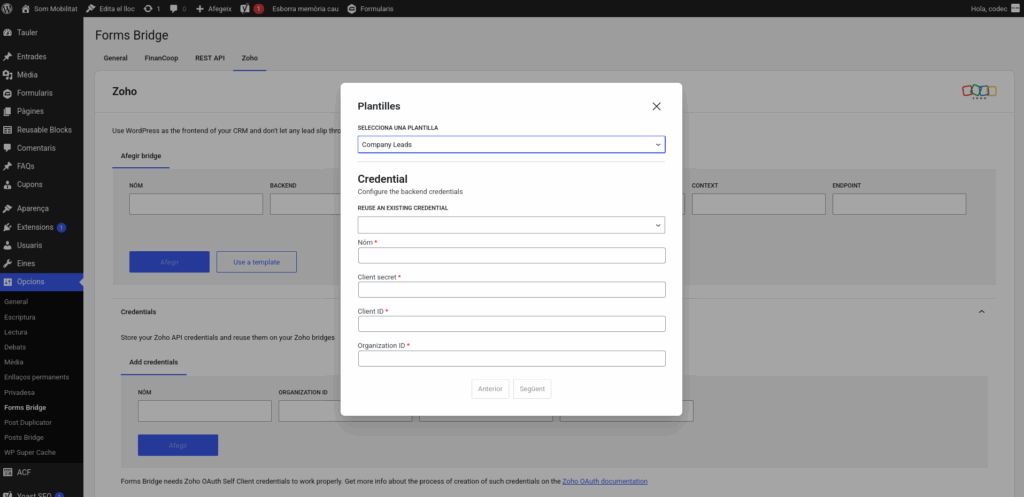This screenshot has height=497, width=1024.
Task: Open the Reuse an existing credential dropdown
Action: tap(511, 225)
